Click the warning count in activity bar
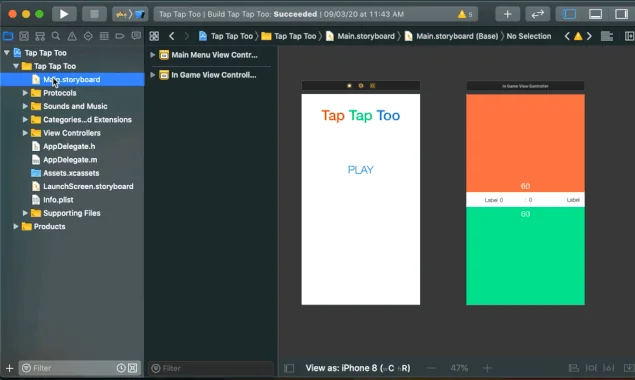 tap(465, 14)
